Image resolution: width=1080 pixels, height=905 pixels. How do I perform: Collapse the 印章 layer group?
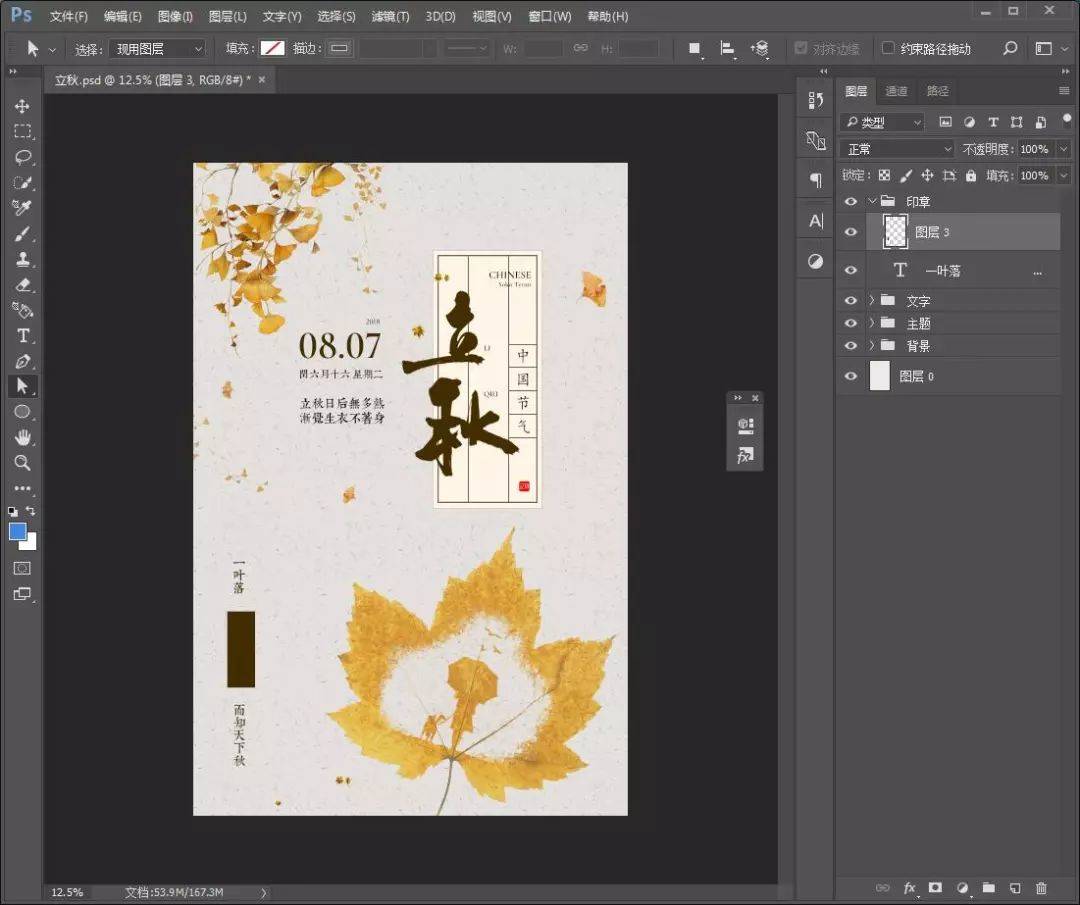coord(872,201)
